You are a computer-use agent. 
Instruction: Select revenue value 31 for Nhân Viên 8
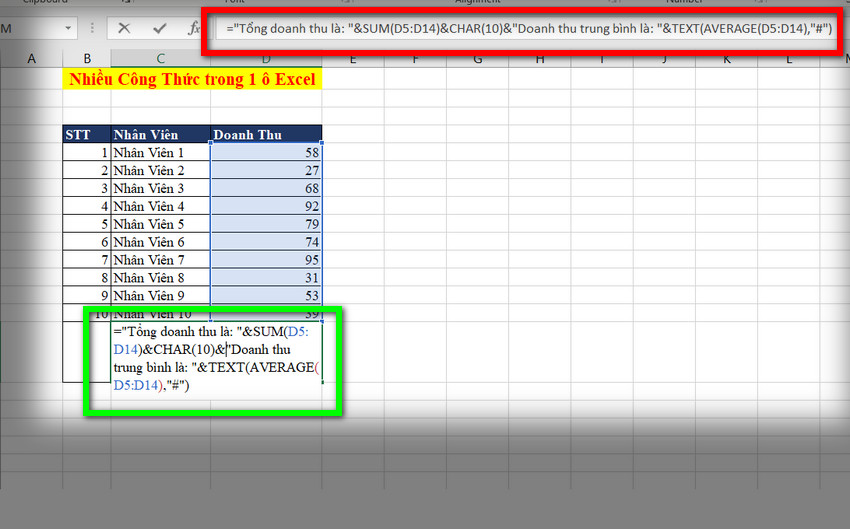click(x=266, y=278)
